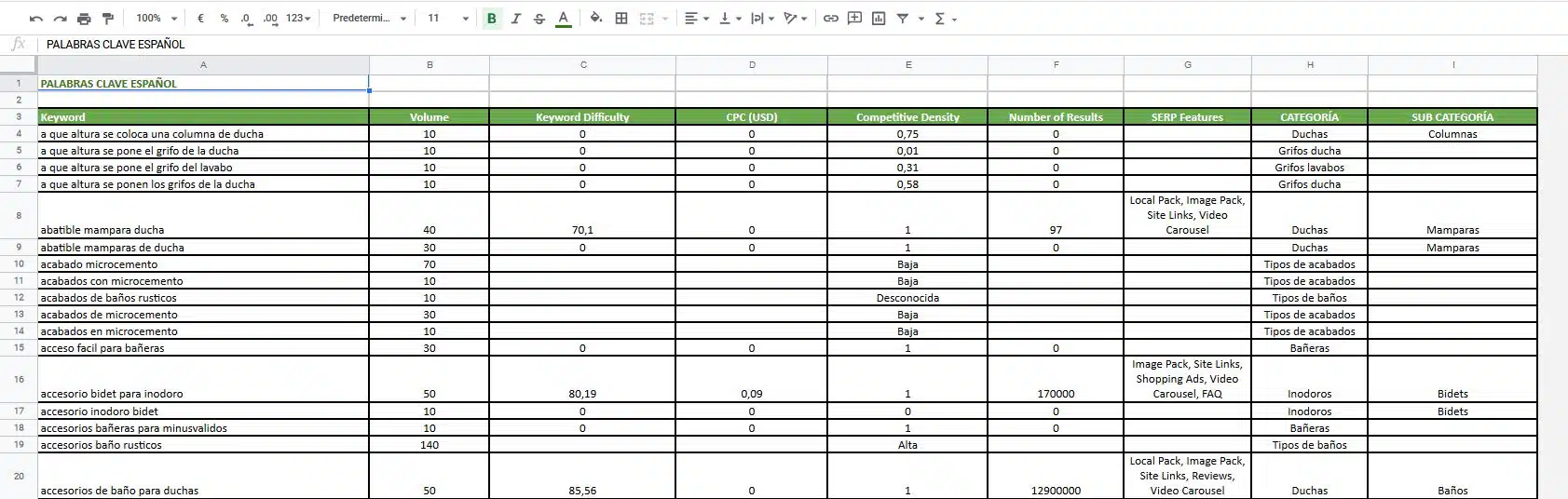Open the 100% zoom dropdown

[x=156, y=19]
